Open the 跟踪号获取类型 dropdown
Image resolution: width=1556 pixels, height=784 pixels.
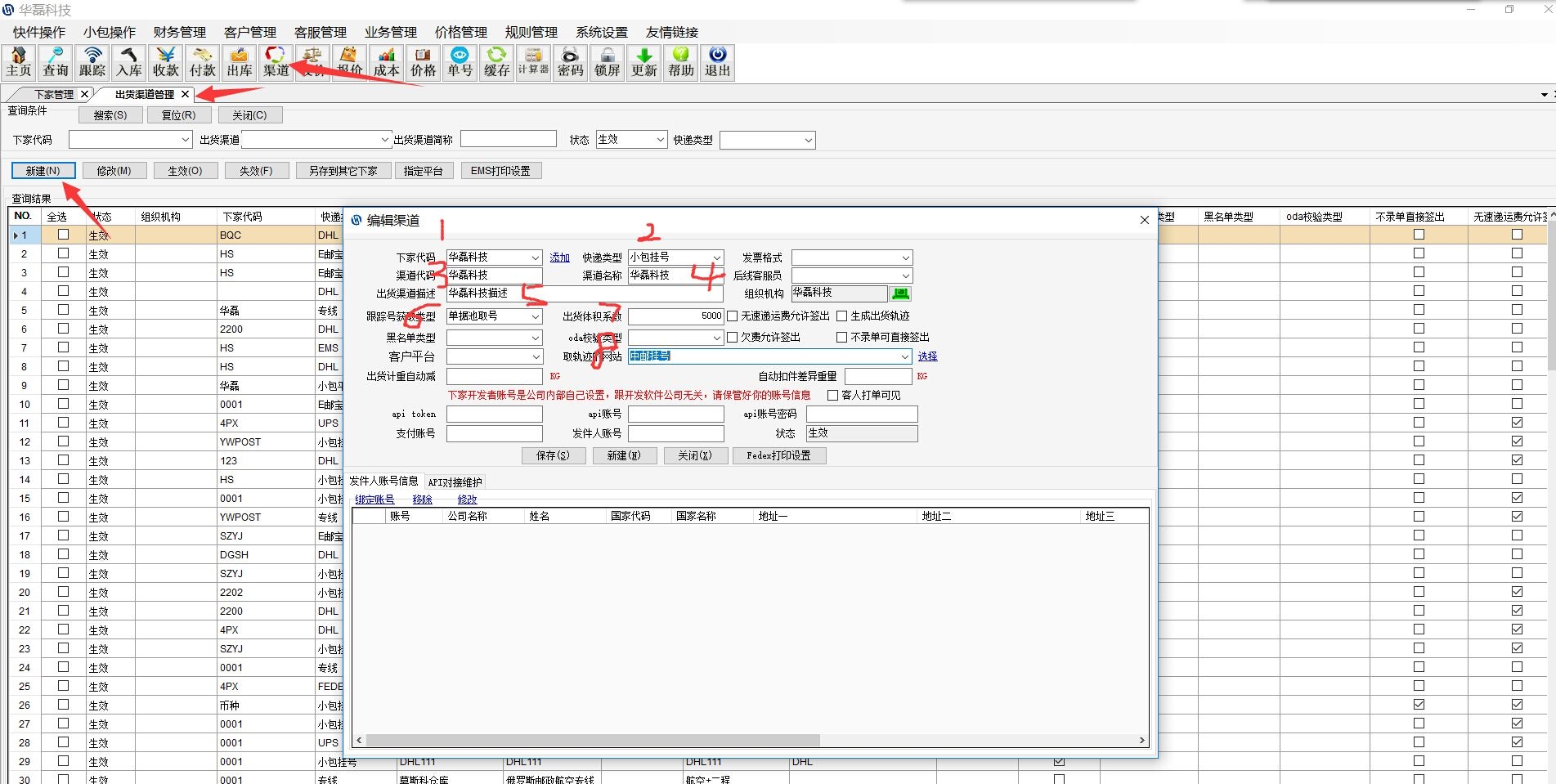[x=536, y=316]
